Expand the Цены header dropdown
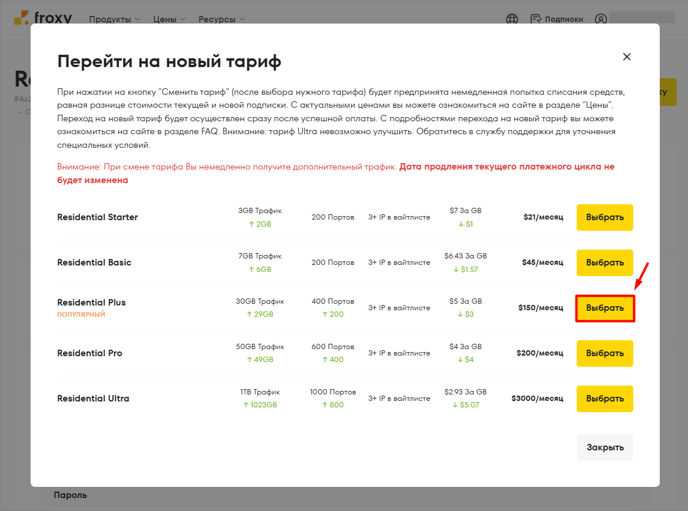This screenshot has height=511, width=688. click(169, 19)
